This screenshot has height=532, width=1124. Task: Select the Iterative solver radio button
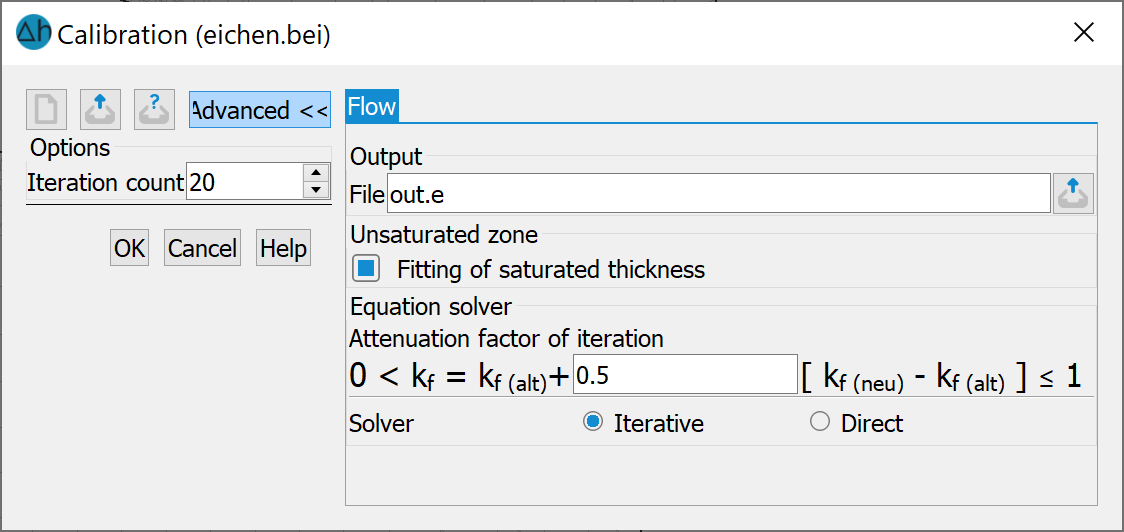pyautogui.click(x=592, y=423)
